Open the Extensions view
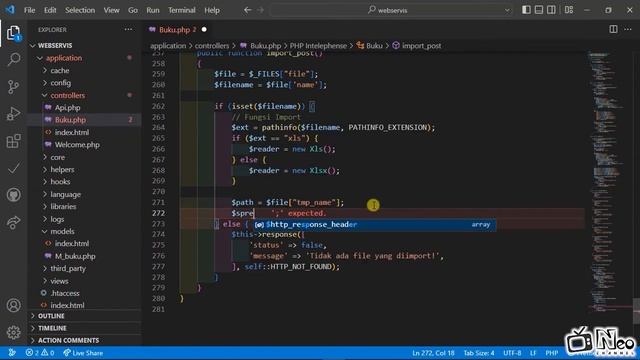The image size is (640, 360). point(13,141)
